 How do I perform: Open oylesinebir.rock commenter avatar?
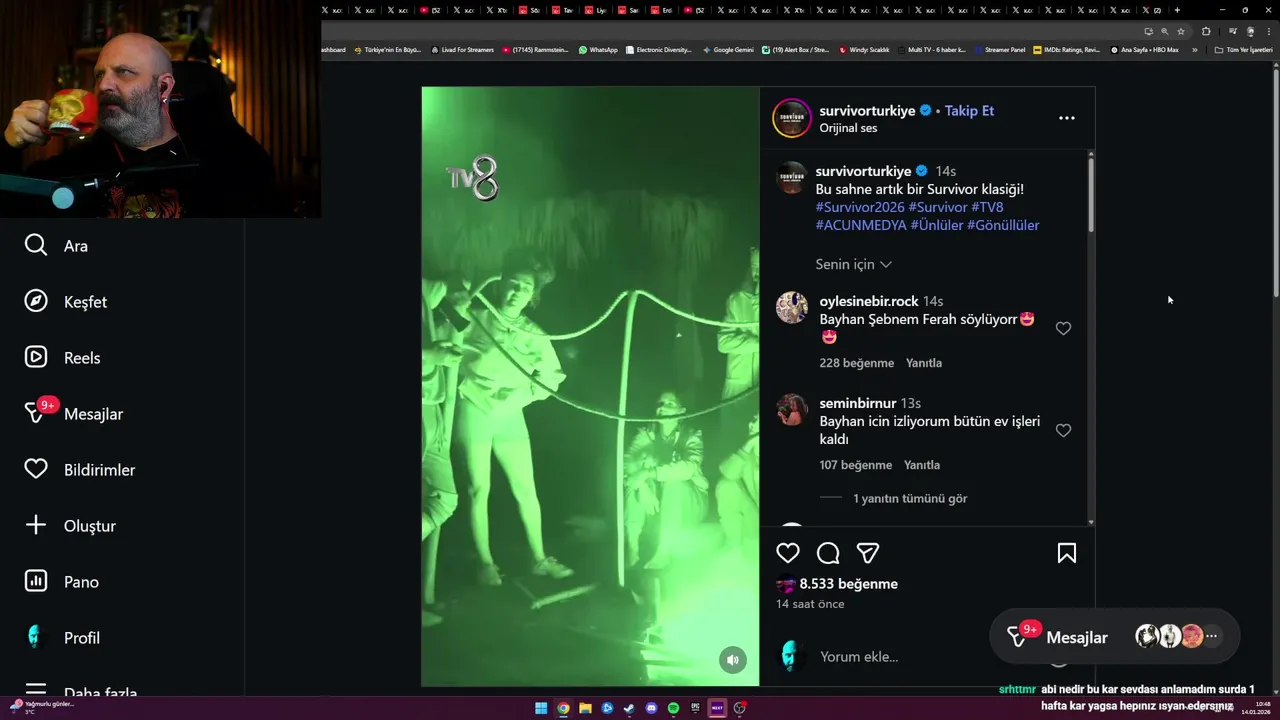(x=792, y=307)
